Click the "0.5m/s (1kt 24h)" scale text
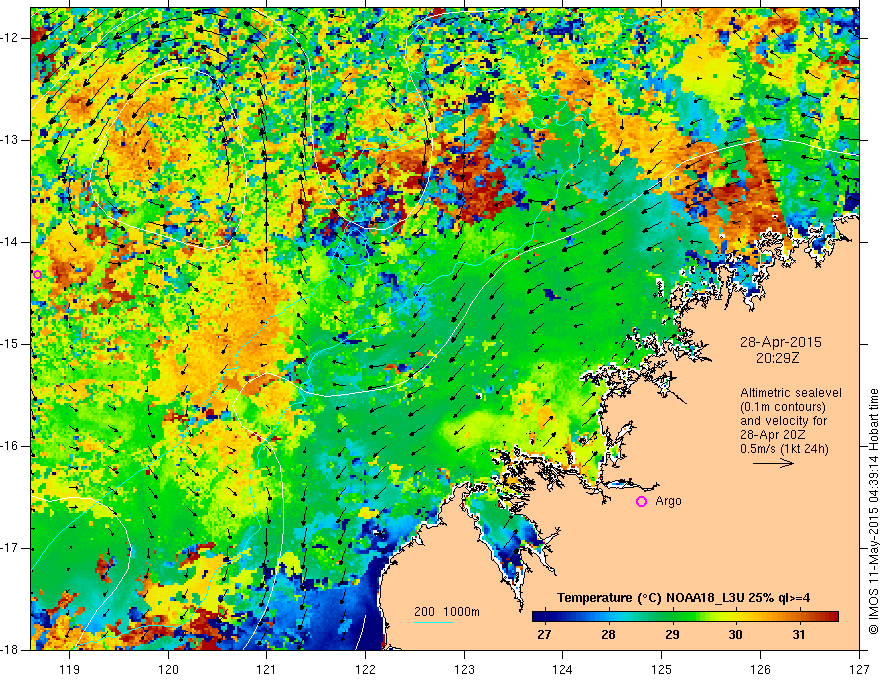Image resolution: width=880 pixels, height=680 pixels. coord(785,449)
